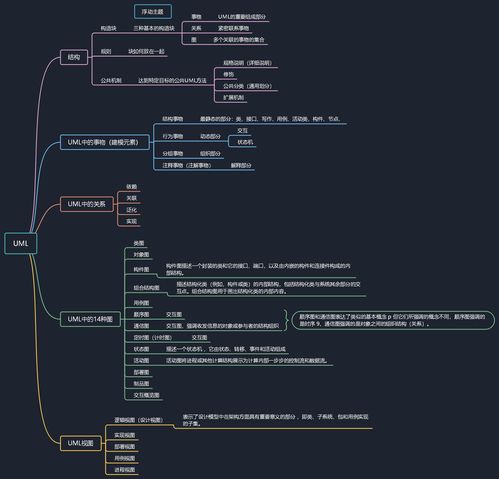Select the 行为事物 subtopic
Viewport: 499px width, 479px height.
pos(173,137)
